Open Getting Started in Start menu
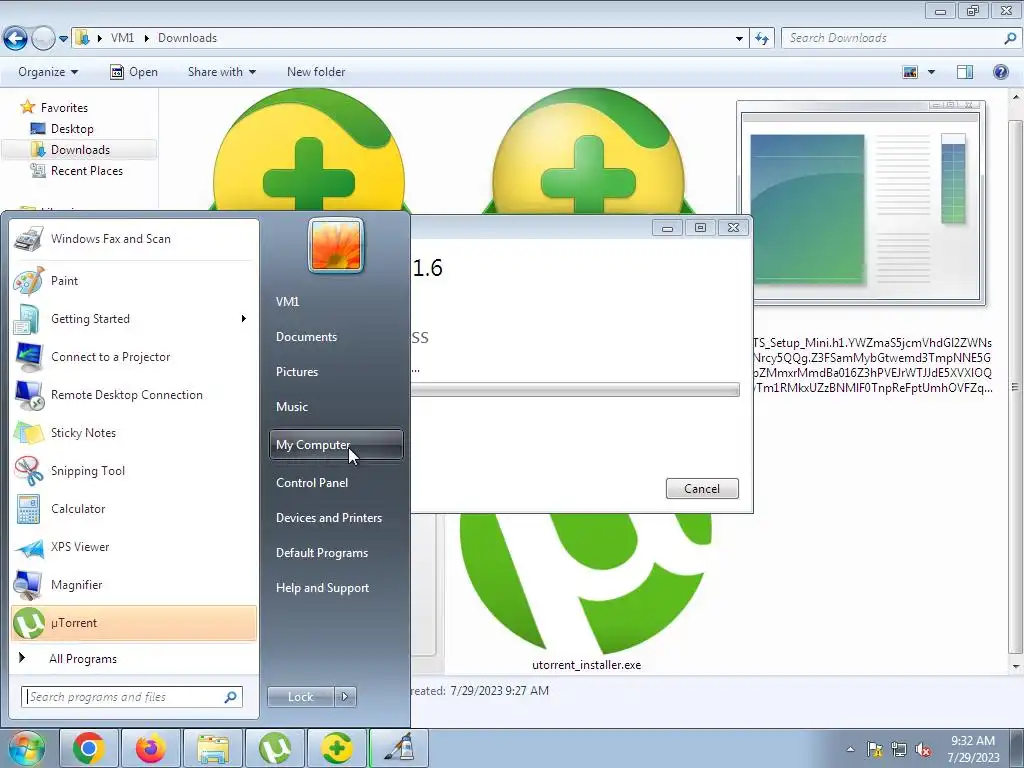Viewport: 1024px width, 768px height. (x=134, y=319)
